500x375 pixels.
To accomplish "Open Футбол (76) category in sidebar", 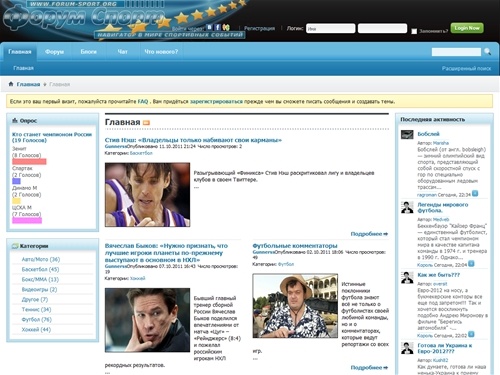I will point(36,319).
